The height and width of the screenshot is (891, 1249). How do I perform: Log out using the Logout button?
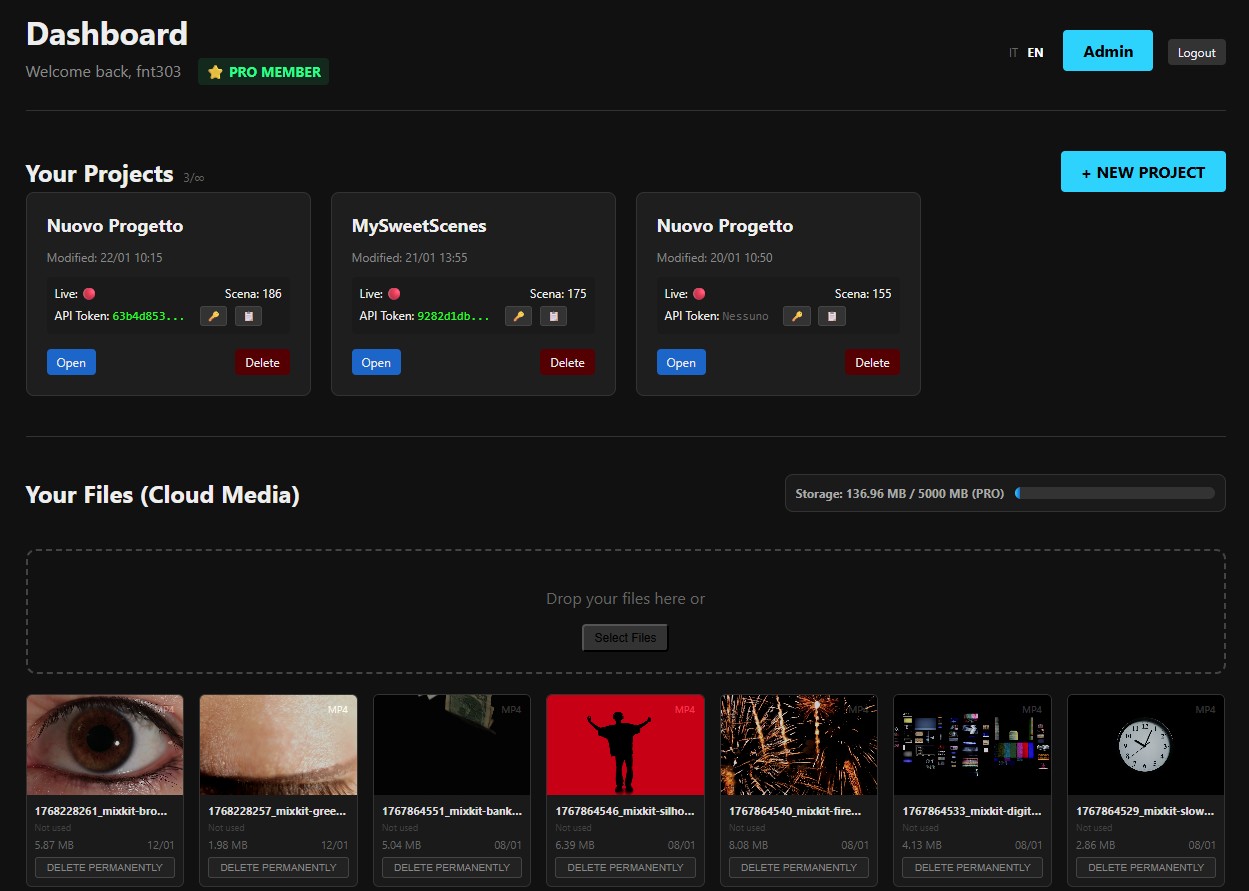point(1196,53)
